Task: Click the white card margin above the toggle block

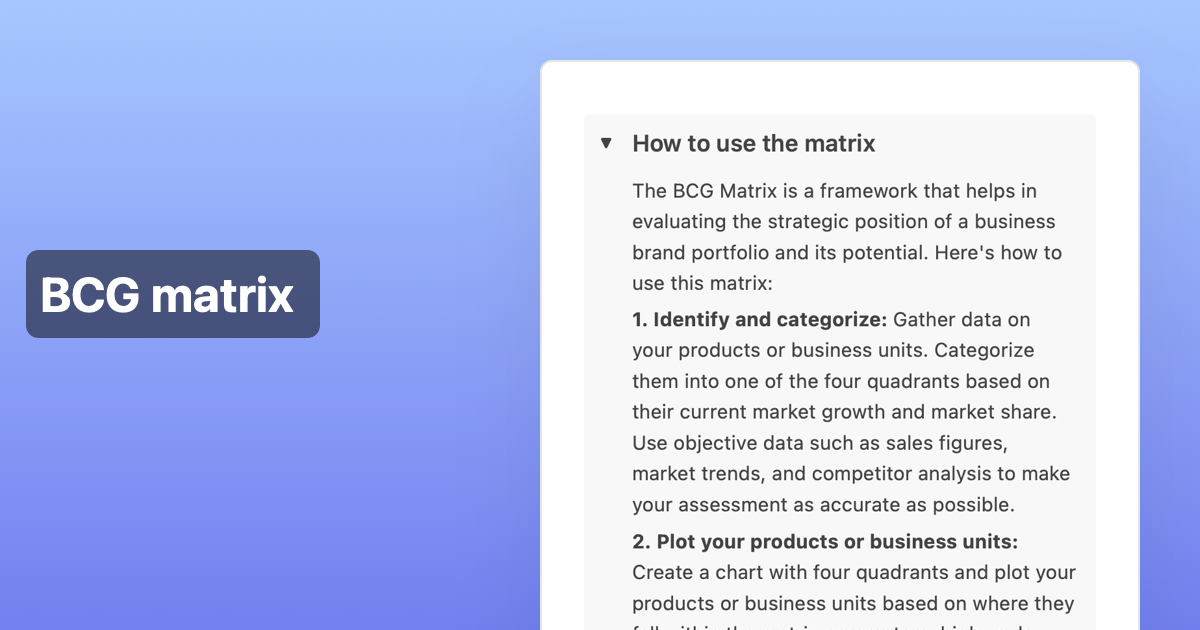Action: pos(840,88)
